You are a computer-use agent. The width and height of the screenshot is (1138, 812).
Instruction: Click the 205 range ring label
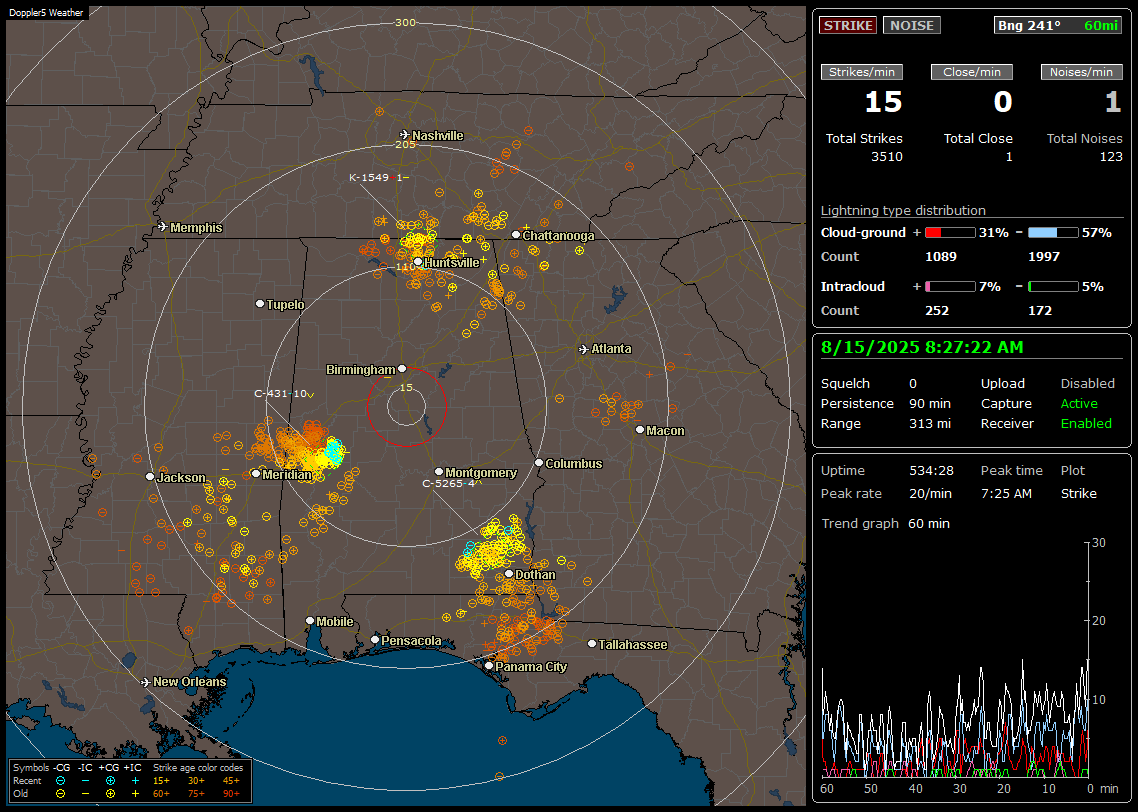click(405, 144)
